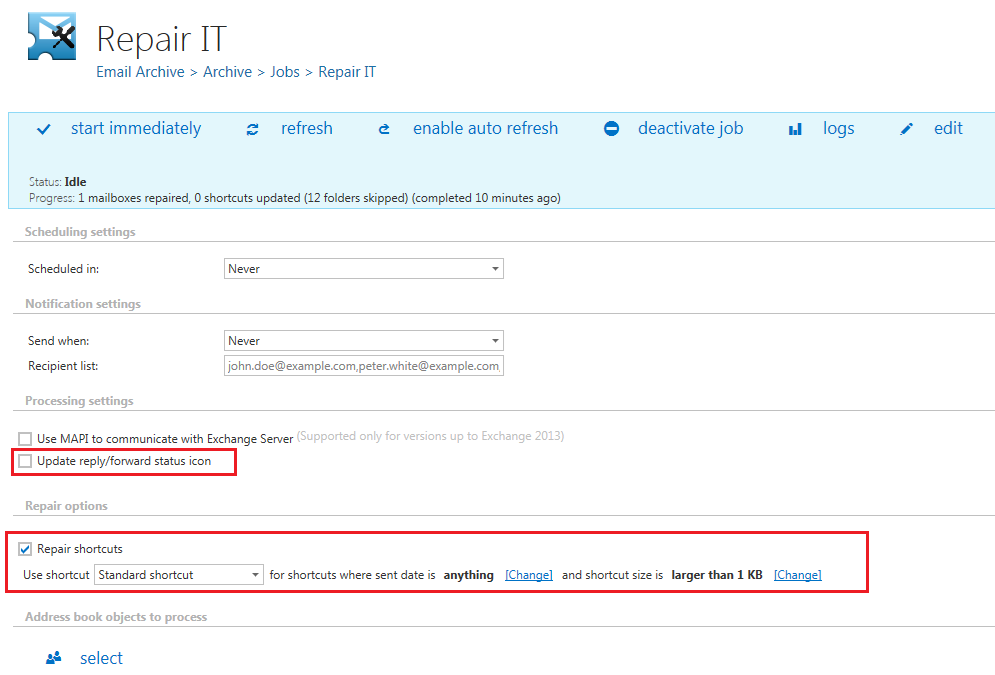
Task: Enable Use MAPI to communicate checkbox
Action: pyautogui.click(x=26, y=438)
